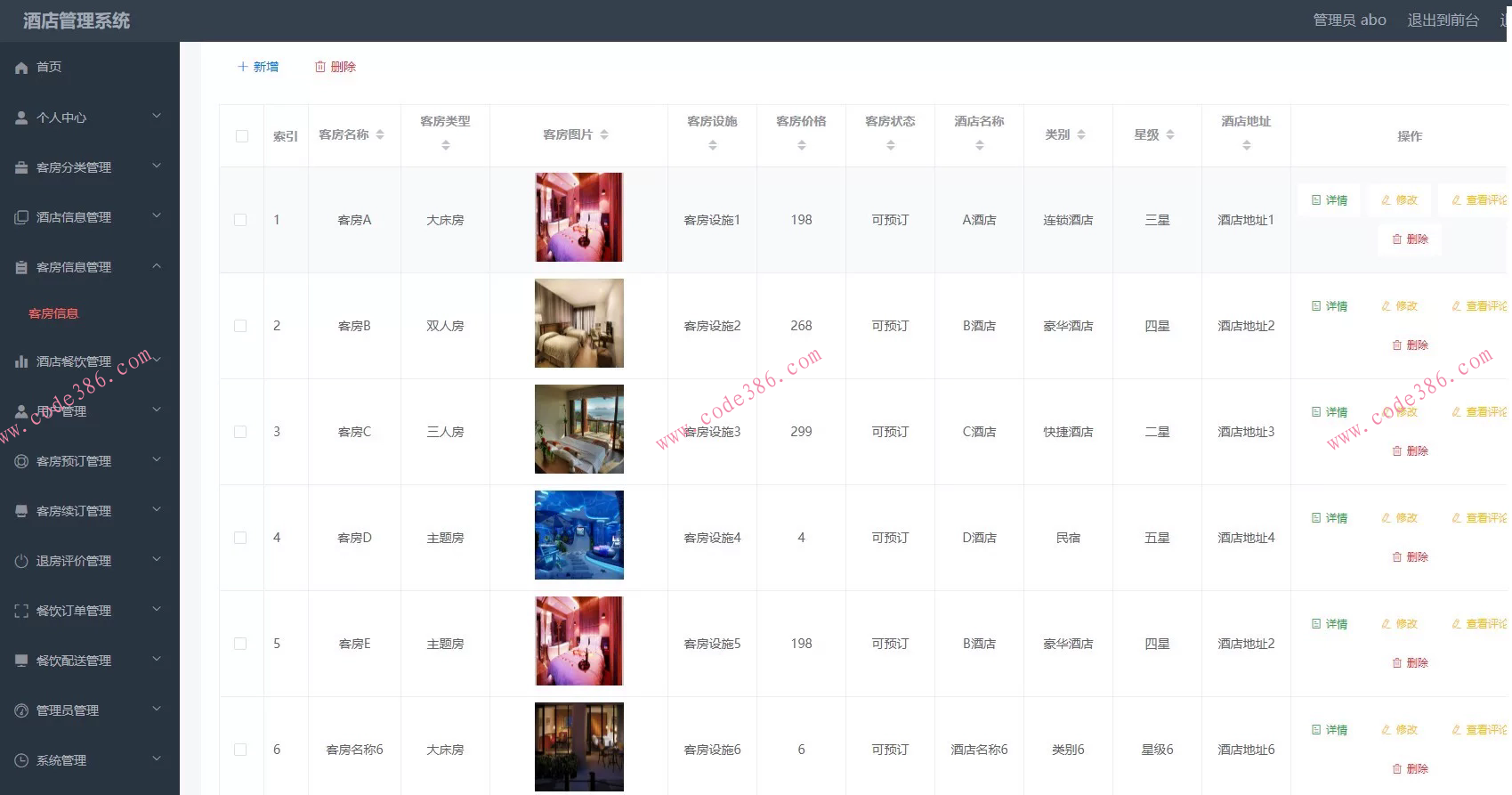Expand the 客房预订管理 submenu chevron
This screenshot has width=1512, height=795.
(157, 459)
